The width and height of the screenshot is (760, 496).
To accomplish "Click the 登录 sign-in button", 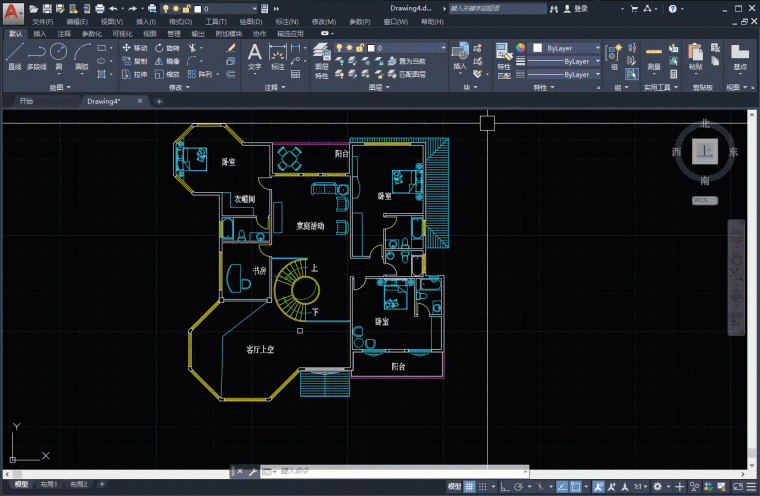I will tap(576, 8).
